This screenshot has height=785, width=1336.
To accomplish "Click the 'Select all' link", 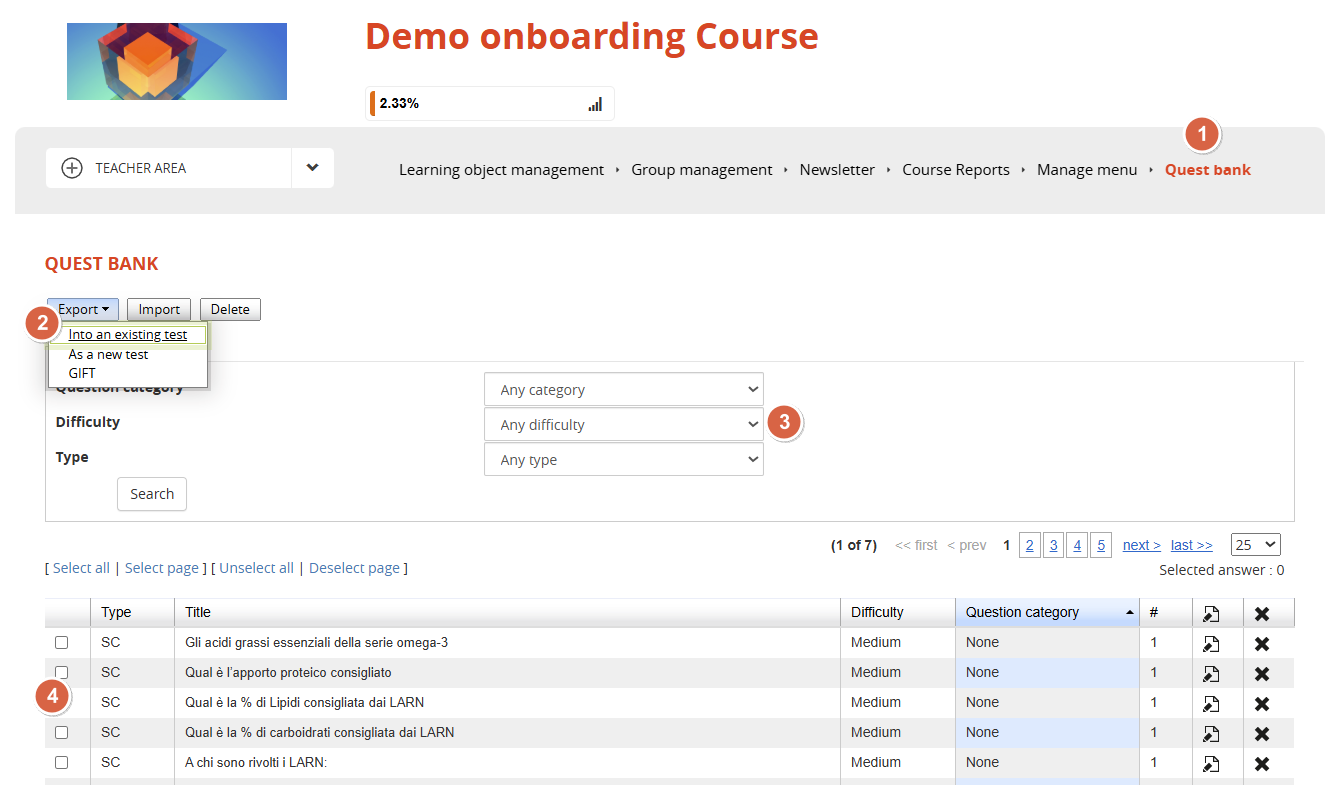I will (x=81, y=568).
